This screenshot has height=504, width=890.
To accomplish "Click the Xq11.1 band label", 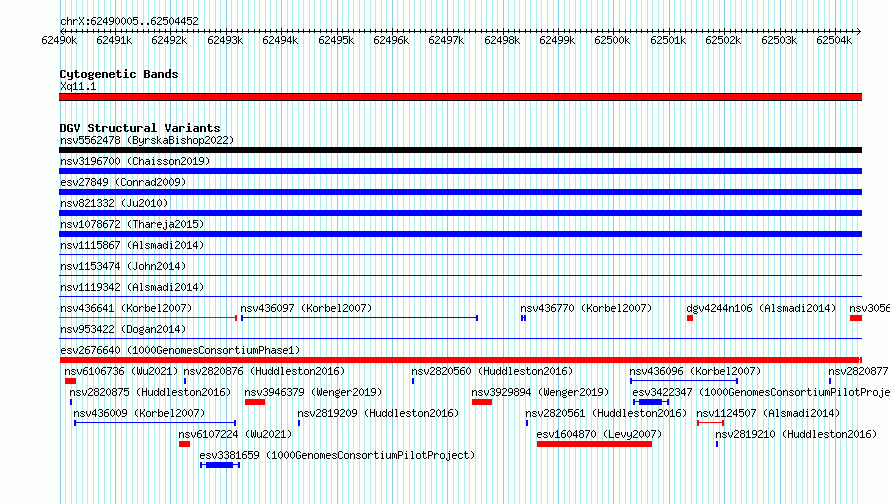I will tap(78, 86).
